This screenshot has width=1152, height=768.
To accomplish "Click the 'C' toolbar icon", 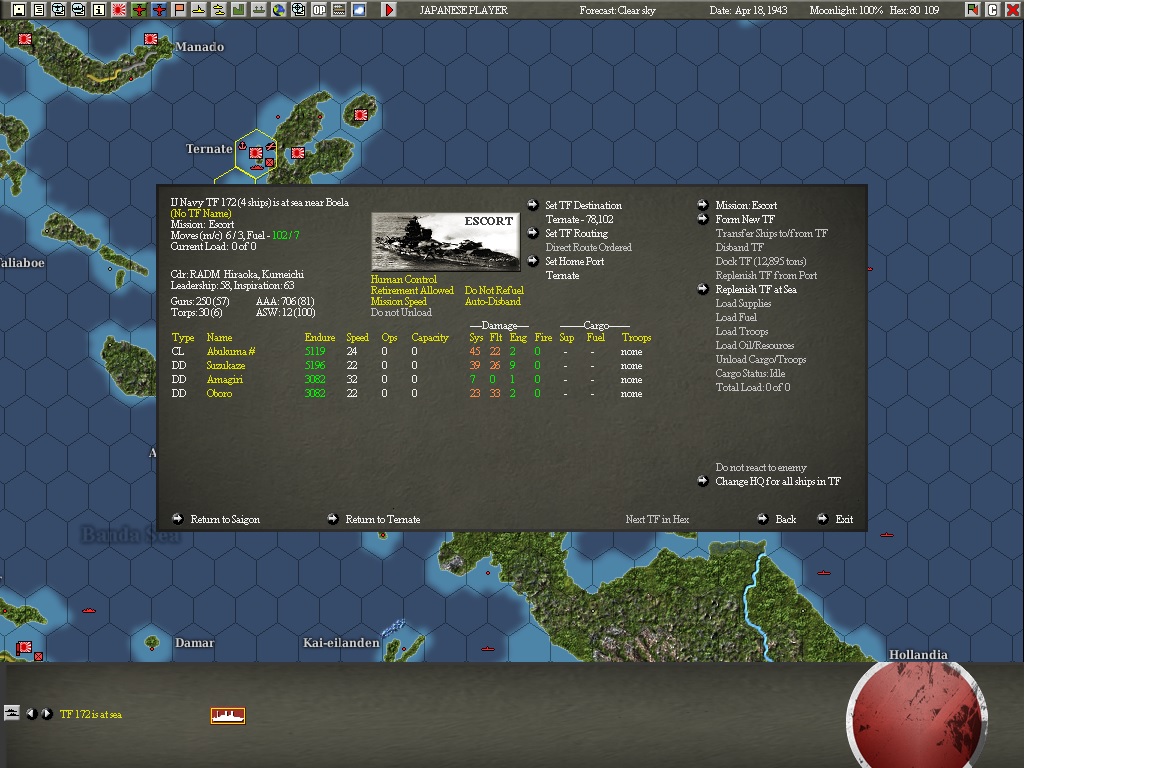I will coord(993,10).
